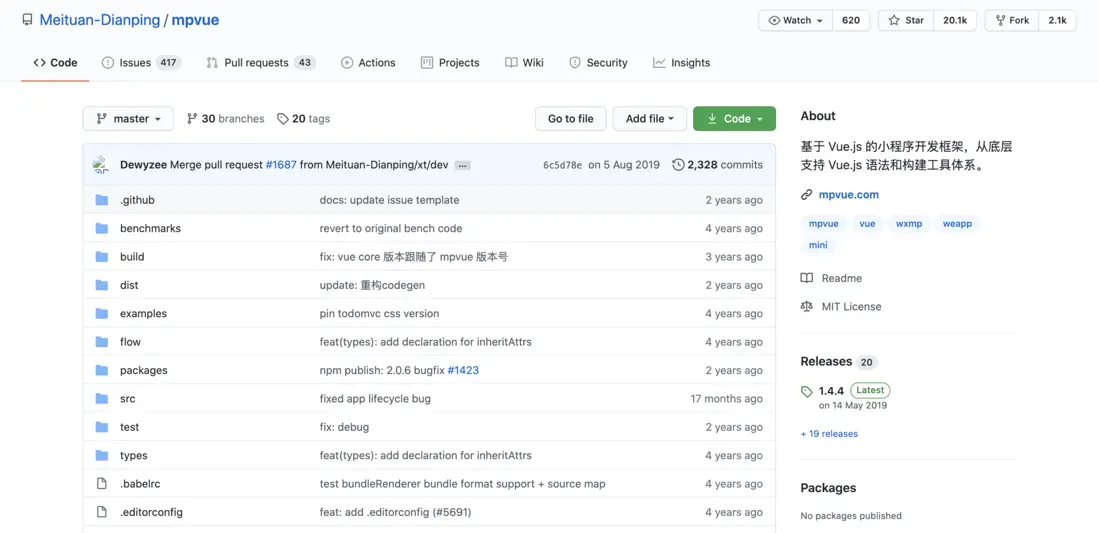The width and height of the screenshot is (1098, 533).
Task: Open the Pull requests tab
Action: click(256, 62)
